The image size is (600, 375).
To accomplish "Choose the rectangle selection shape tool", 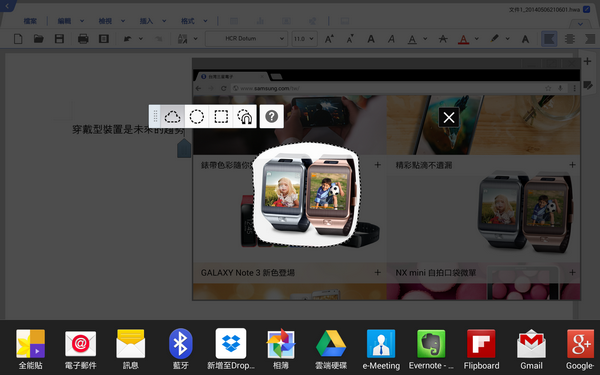I will click(221, 116).
